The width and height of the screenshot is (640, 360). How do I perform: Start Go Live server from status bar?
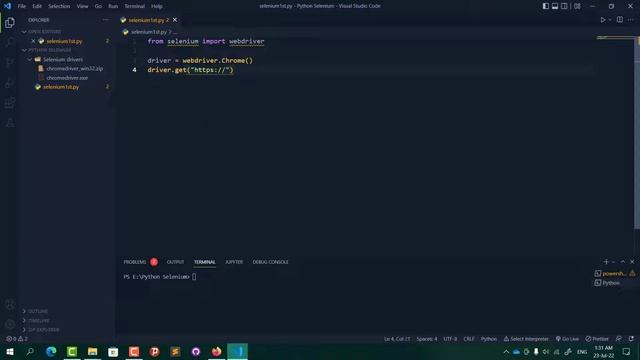tap(567, 339)
